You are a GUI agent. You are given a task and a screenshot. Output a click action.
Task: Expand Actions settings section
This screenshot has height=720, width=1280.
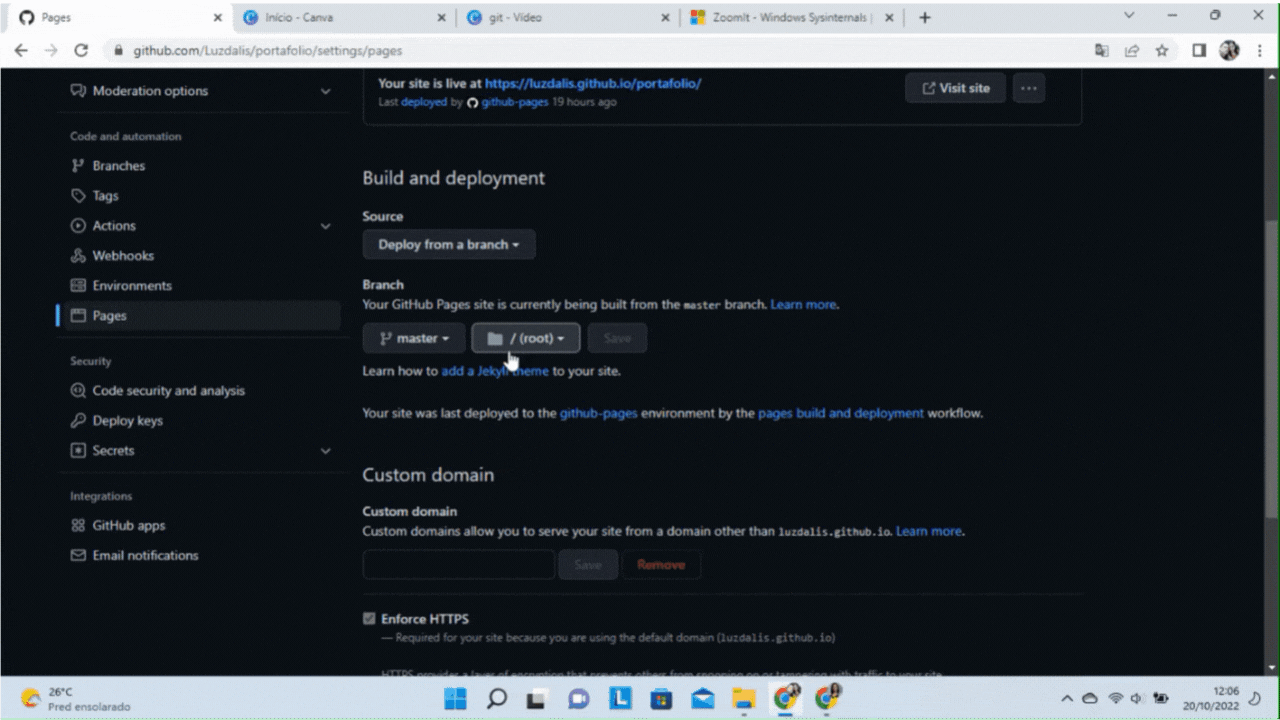coord(325,226)
